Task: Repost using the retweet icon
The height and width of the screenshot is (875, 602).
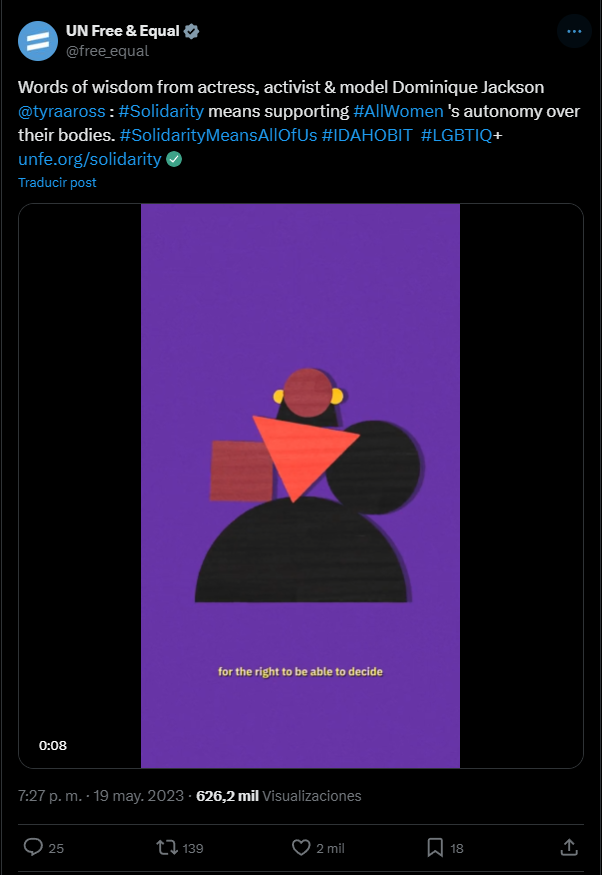Action: pyautogui.click(x=166, y=848)
